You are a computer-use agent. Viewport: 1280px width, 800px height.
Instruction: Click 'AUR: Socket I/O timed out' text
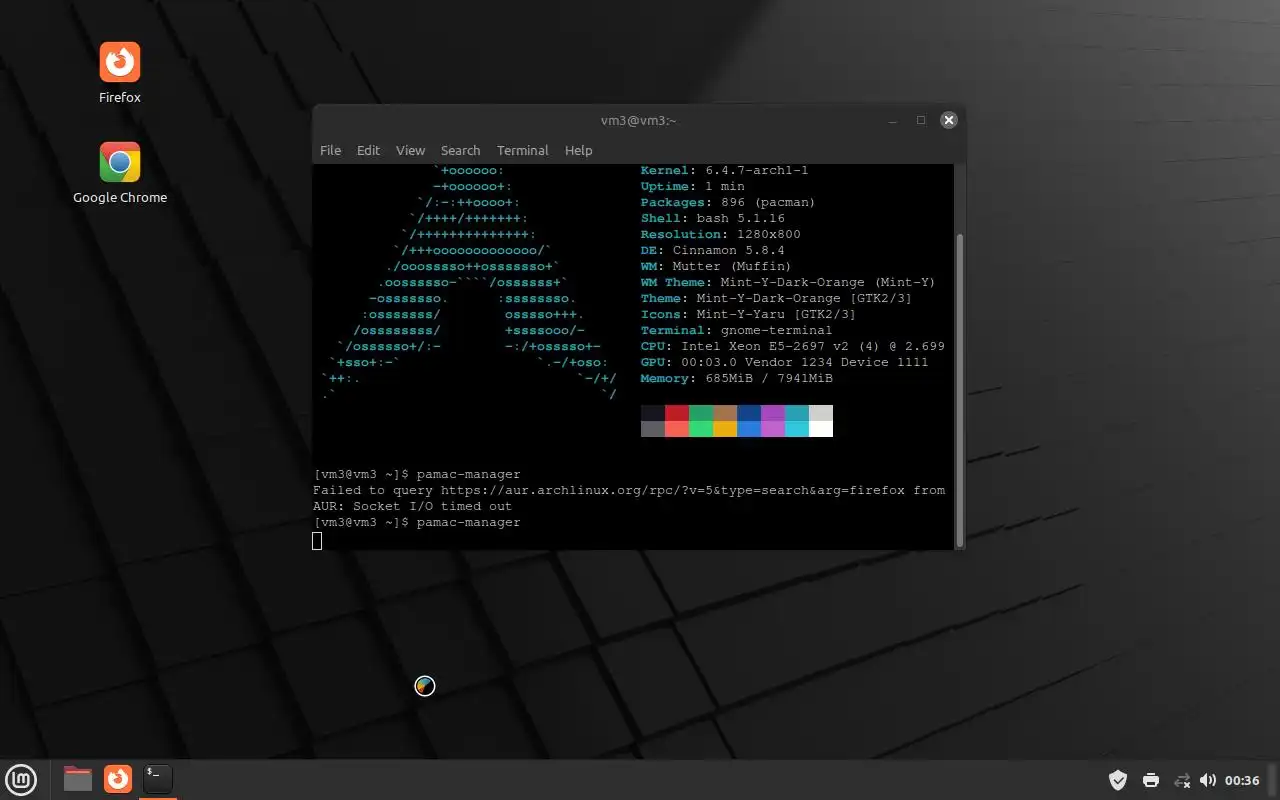[412, 506]
